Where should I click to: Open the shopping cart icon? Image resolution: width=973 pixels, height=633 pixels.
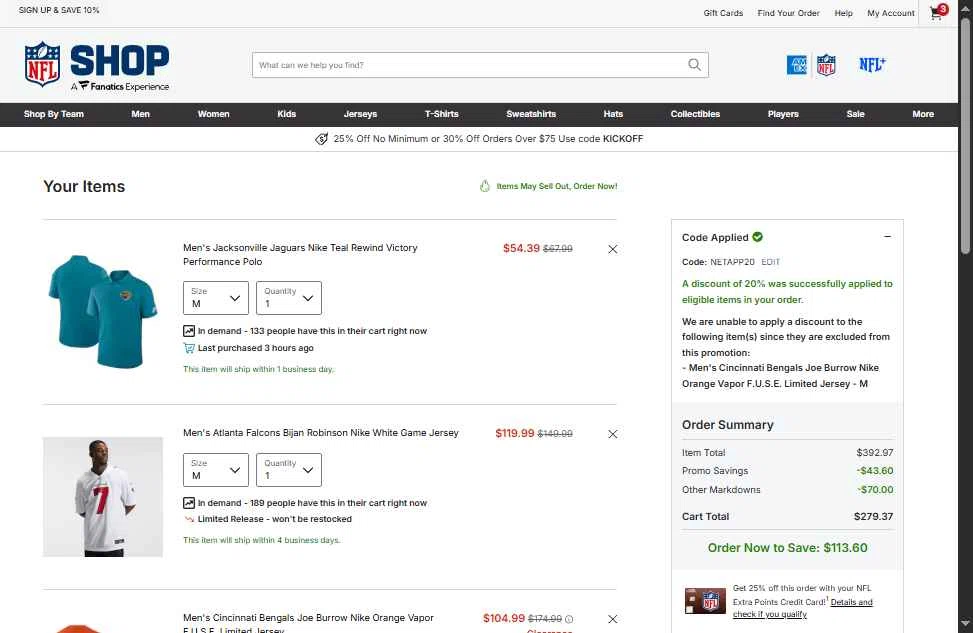(x=938, y=12)
